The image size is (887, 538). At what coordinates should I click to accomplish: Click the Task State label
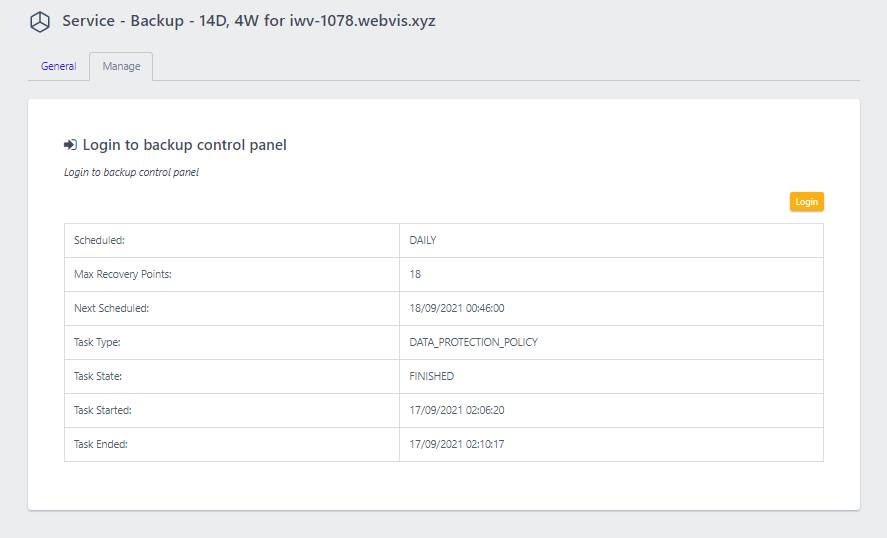point(98,376)
